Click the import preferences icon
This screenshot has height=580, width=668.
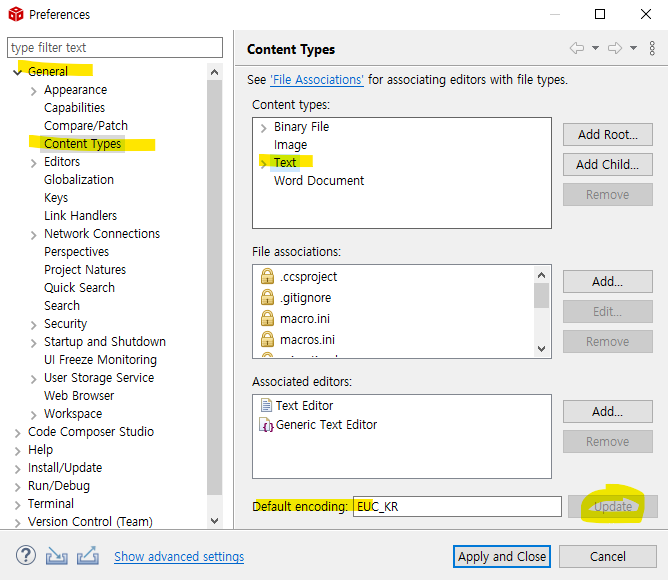pyautogui.click(x=57, y=556)
